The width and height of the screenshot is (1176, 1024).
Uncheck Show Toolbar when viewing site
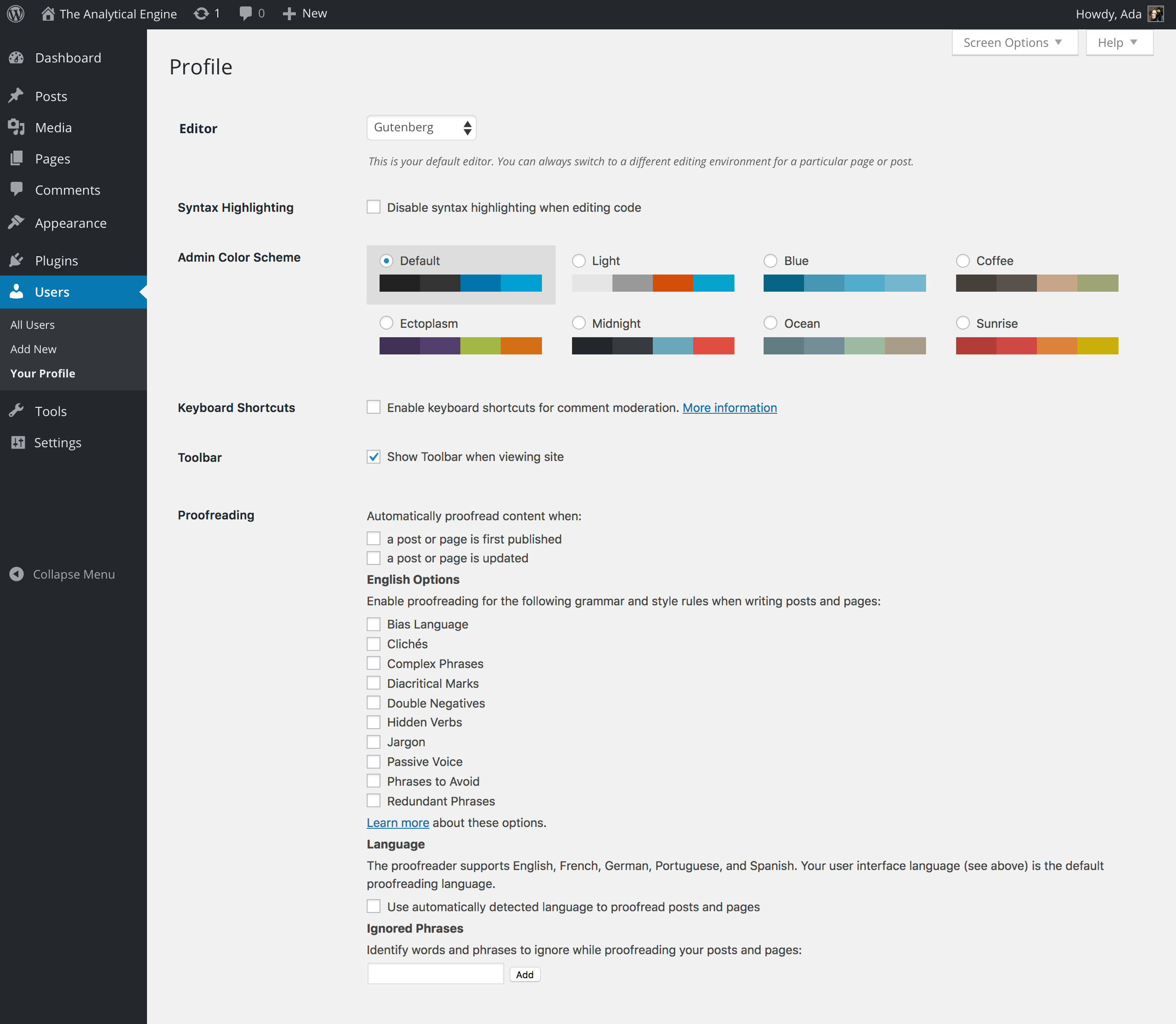point(373,456)
